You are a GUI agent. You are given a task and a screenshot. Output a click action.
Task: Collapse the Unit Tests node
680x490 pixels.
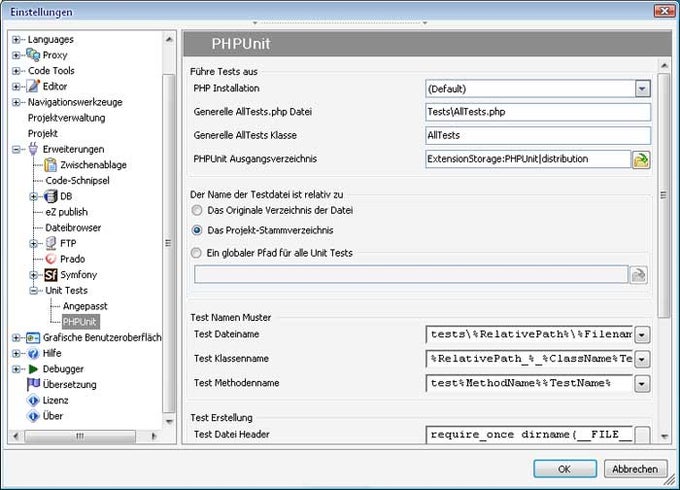tap(34, 291)
